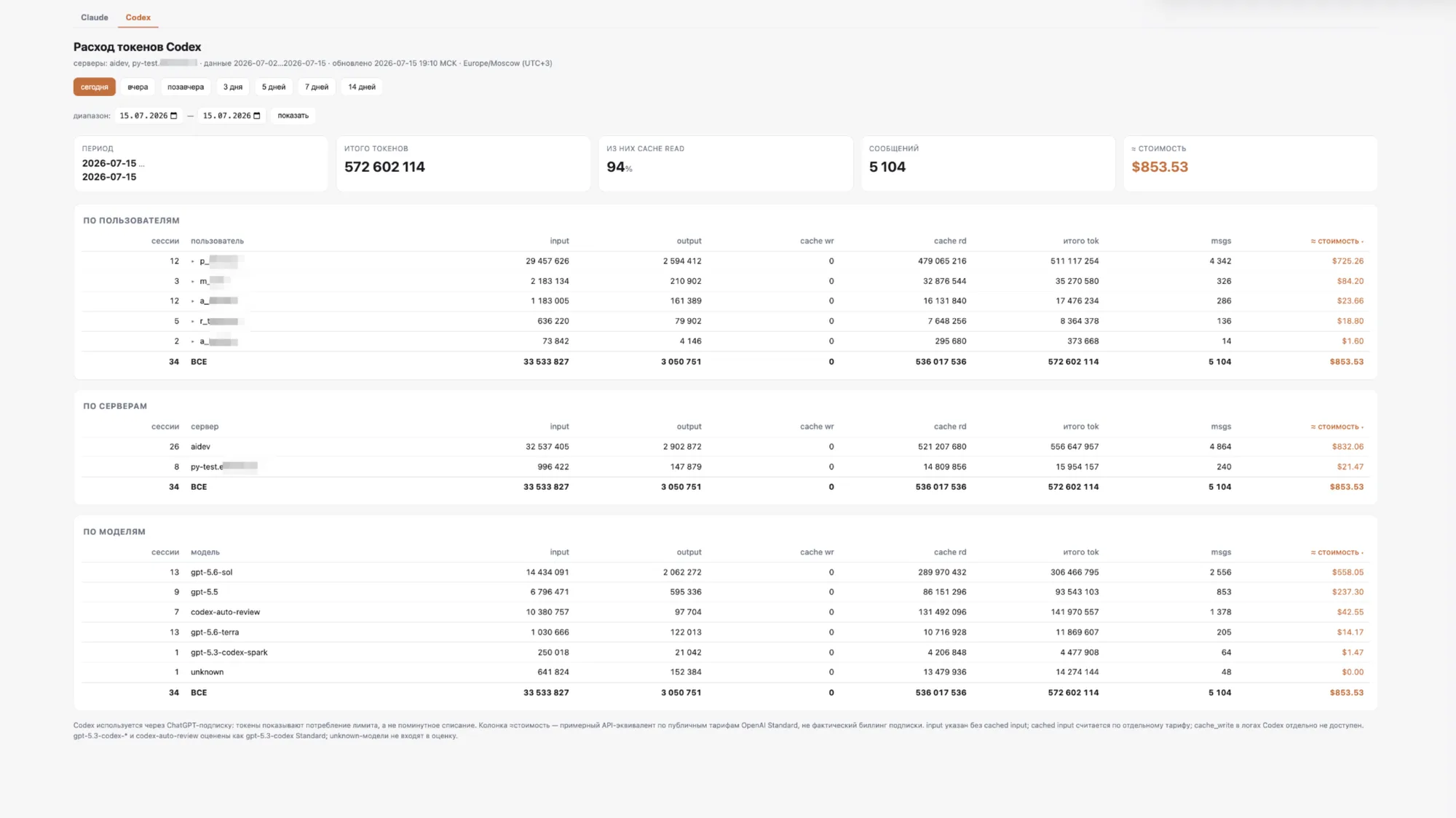Screen dimensions: 1456x818
Task: Sort the users table by сессии
Action: [x=165, y=241]
